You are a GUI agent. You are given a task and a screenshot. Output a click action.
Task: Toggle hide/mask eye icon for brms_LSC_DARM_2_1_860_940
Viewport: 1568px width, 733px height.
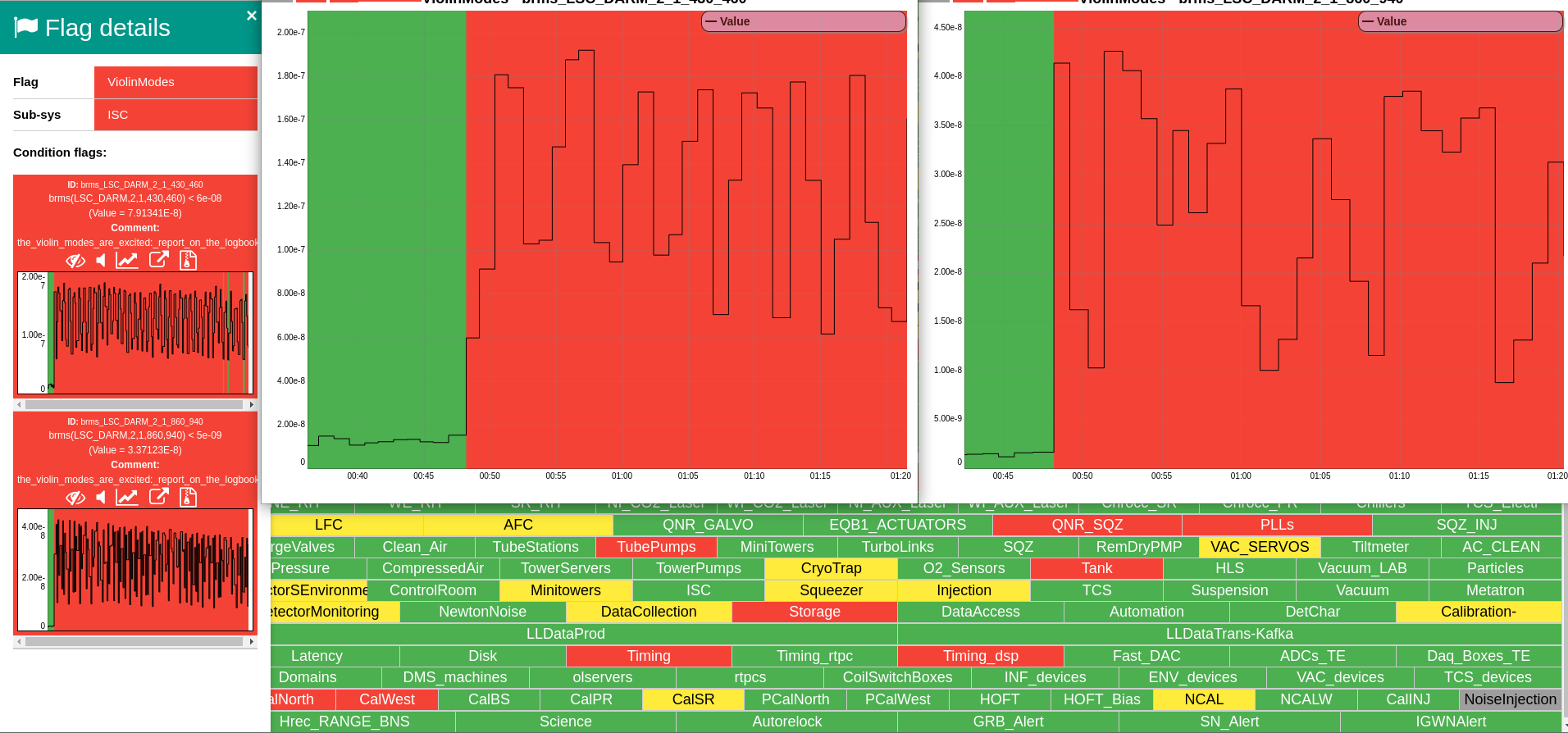(75, 498)
